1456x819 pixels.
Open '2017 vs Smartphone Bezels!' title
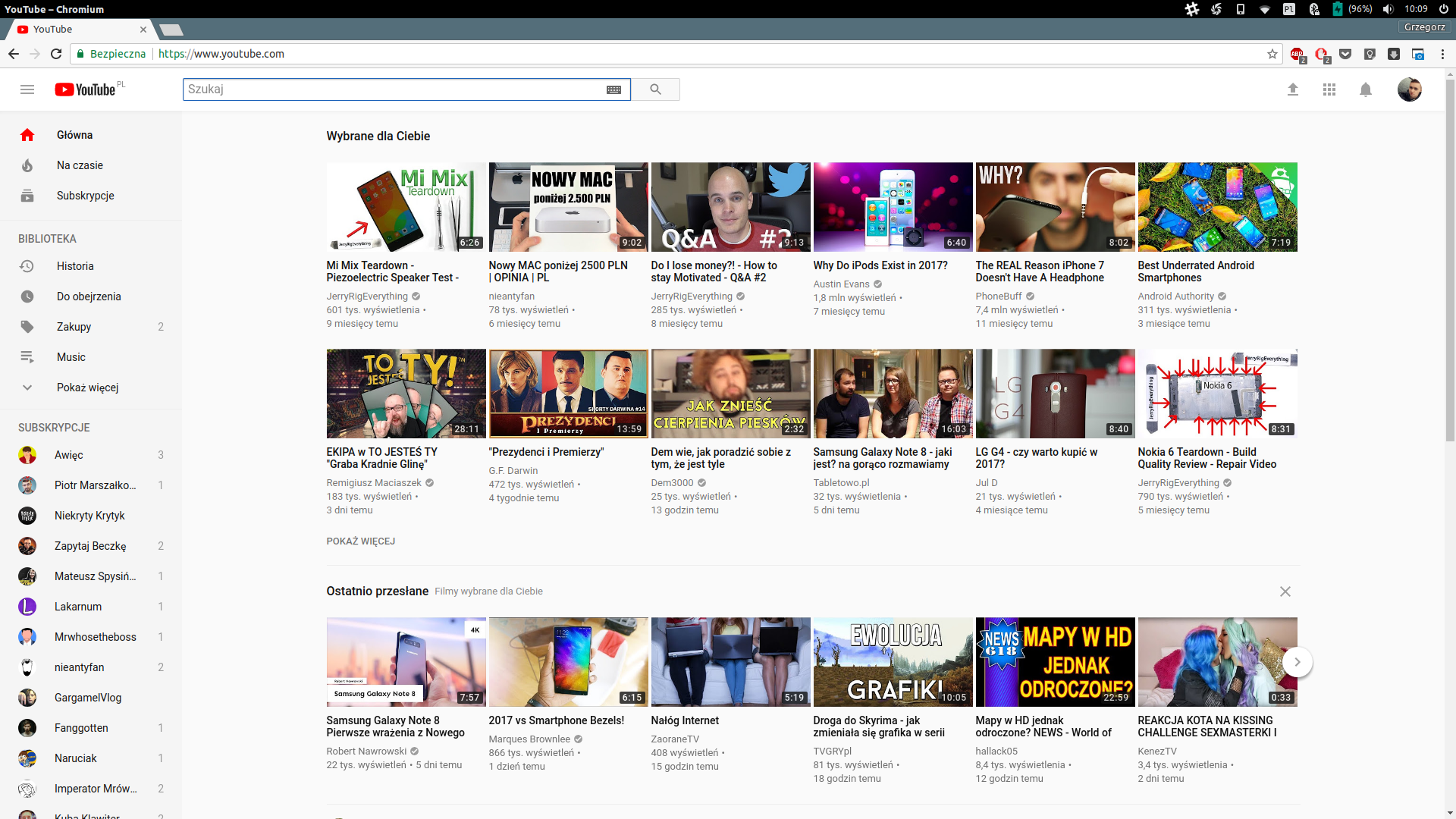point(556,720)
